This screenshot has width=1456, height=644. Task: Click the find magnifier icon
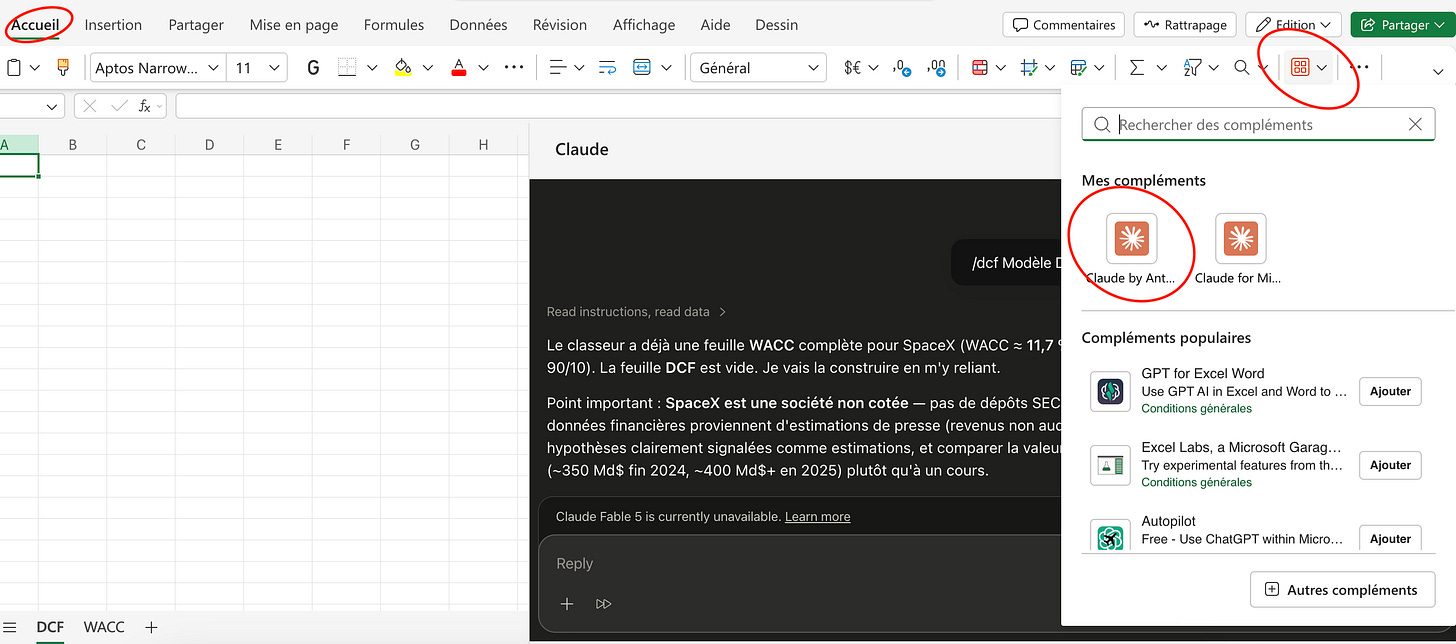click(1241, 68)
